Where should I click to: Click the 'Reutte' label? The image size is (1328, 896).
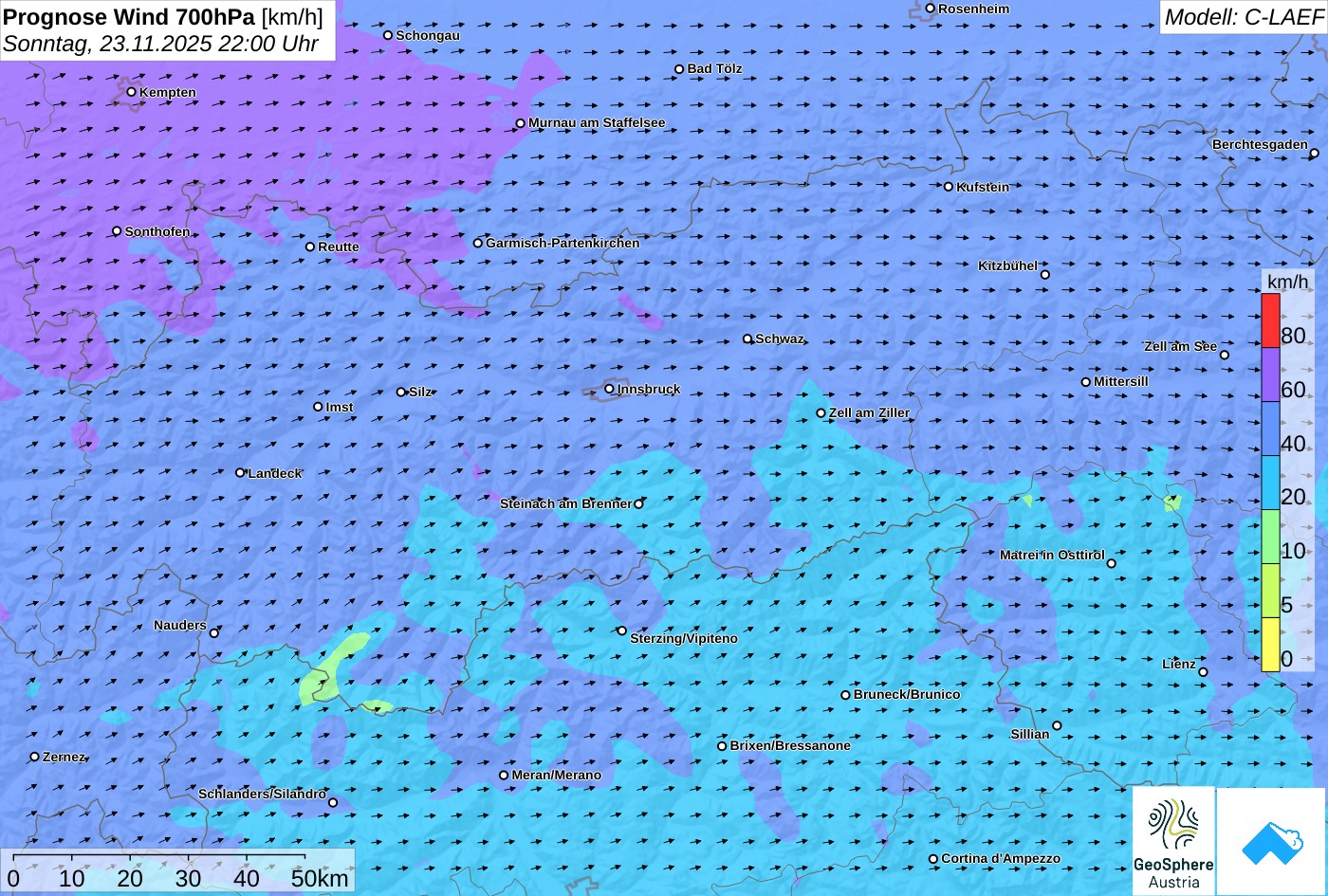coord(339,247)
